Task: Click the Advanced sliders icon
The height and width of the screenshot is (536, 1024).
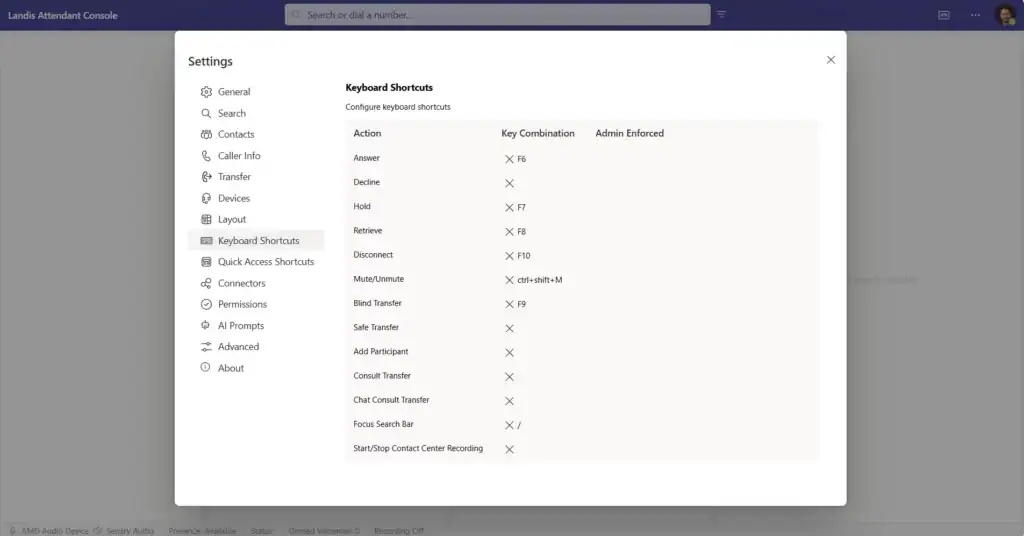Action: (x=206, y=347)
